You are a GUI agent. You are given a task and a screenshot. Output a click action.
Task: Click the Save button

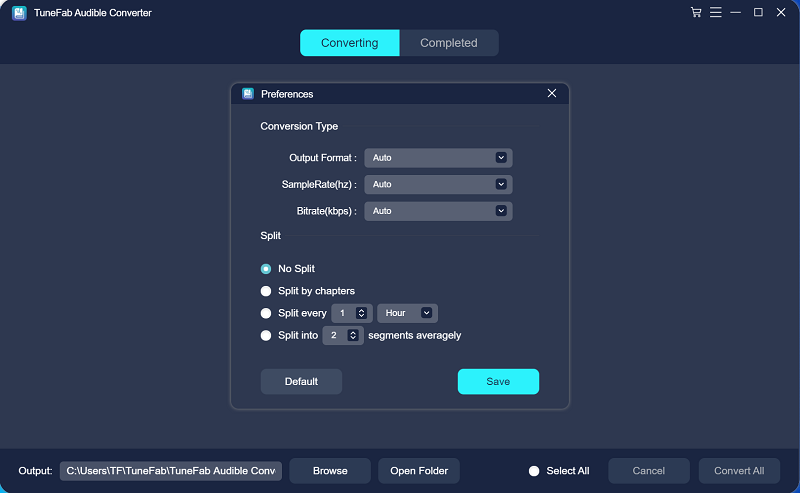coord(498,381)
